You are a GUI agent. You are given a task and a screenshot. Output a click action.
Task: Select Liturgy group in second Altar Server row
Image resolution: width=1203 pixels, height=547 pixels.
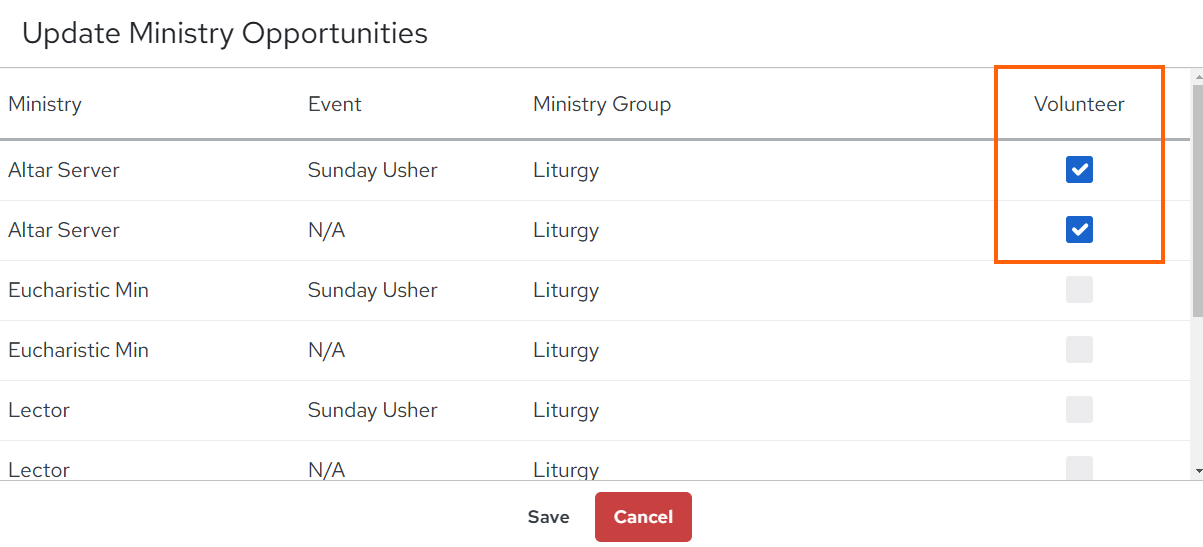pyautogui.click(x=566, y=230)
